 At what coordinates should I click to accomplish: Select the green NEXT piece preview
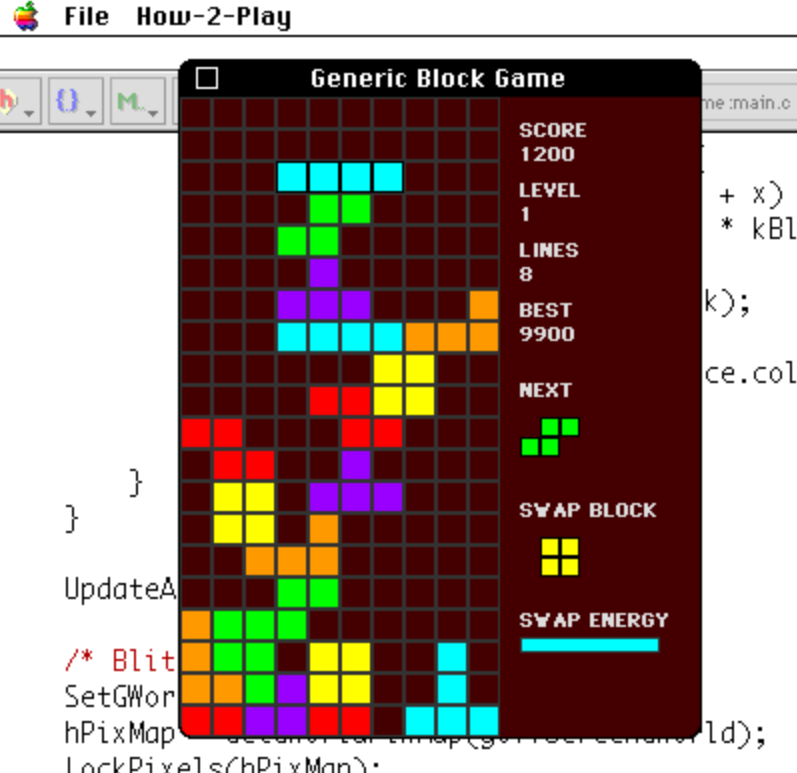click(x=550, y=437)
